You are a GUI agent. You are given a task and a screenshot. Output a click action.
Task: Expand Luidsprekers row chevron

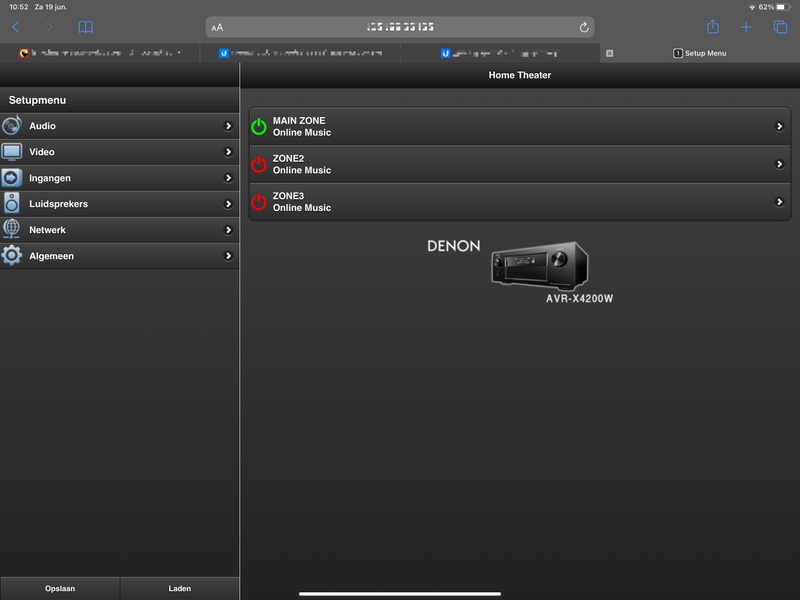click(x=228, y=204)
